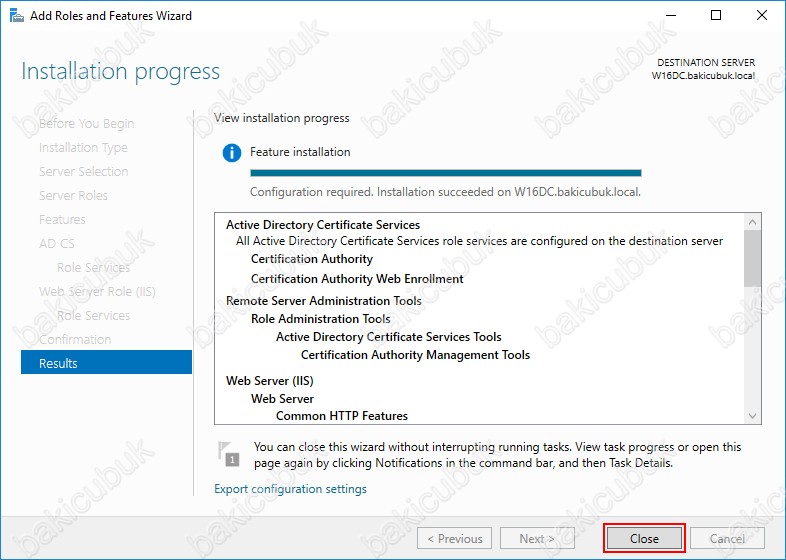The height and width of the screenshot is (560, 786).
Task: Click the Previous button
Action: [x=454, y=538]
